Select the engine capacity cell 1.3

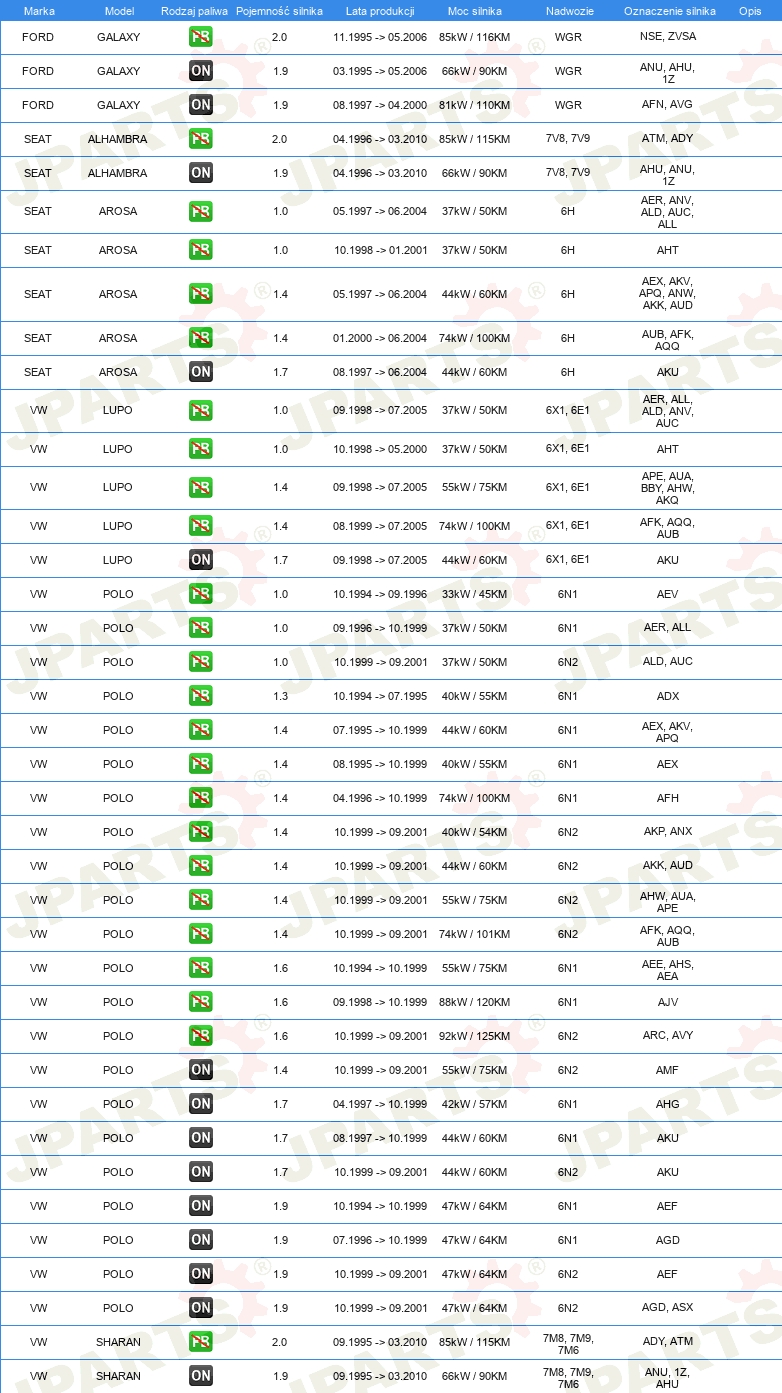[279, 696]
